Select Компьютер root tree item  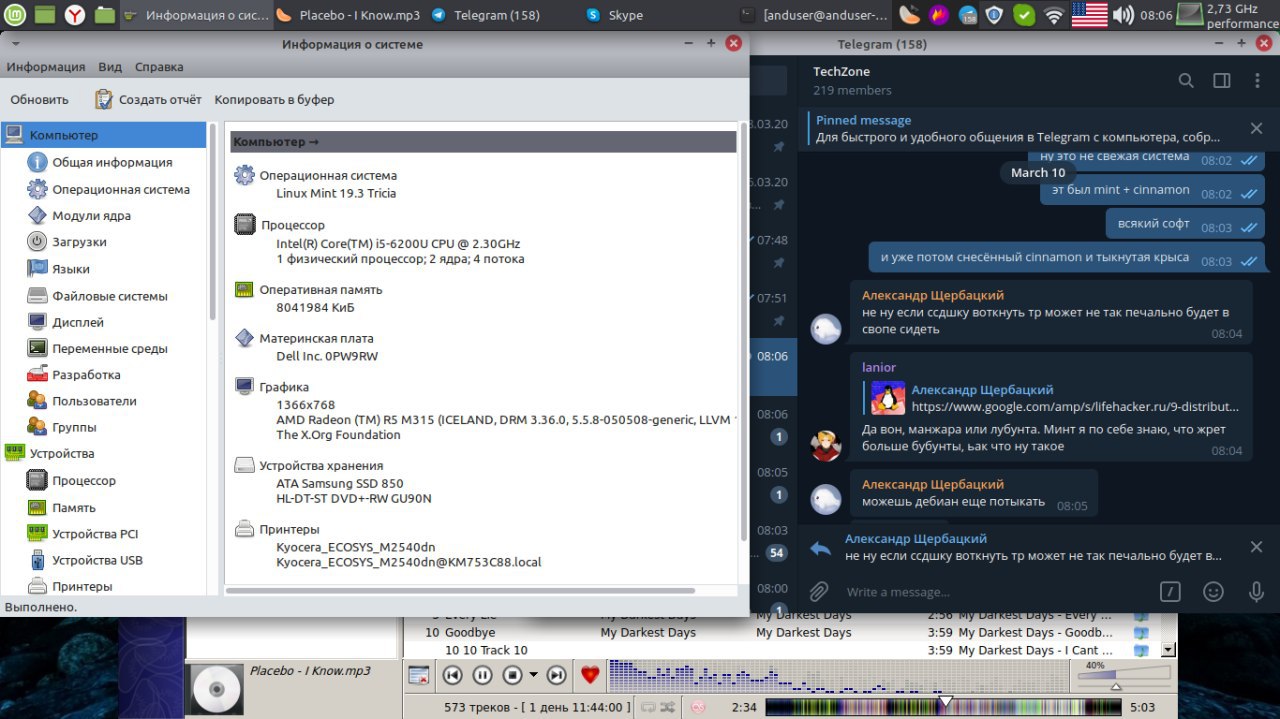click(104, 135)
